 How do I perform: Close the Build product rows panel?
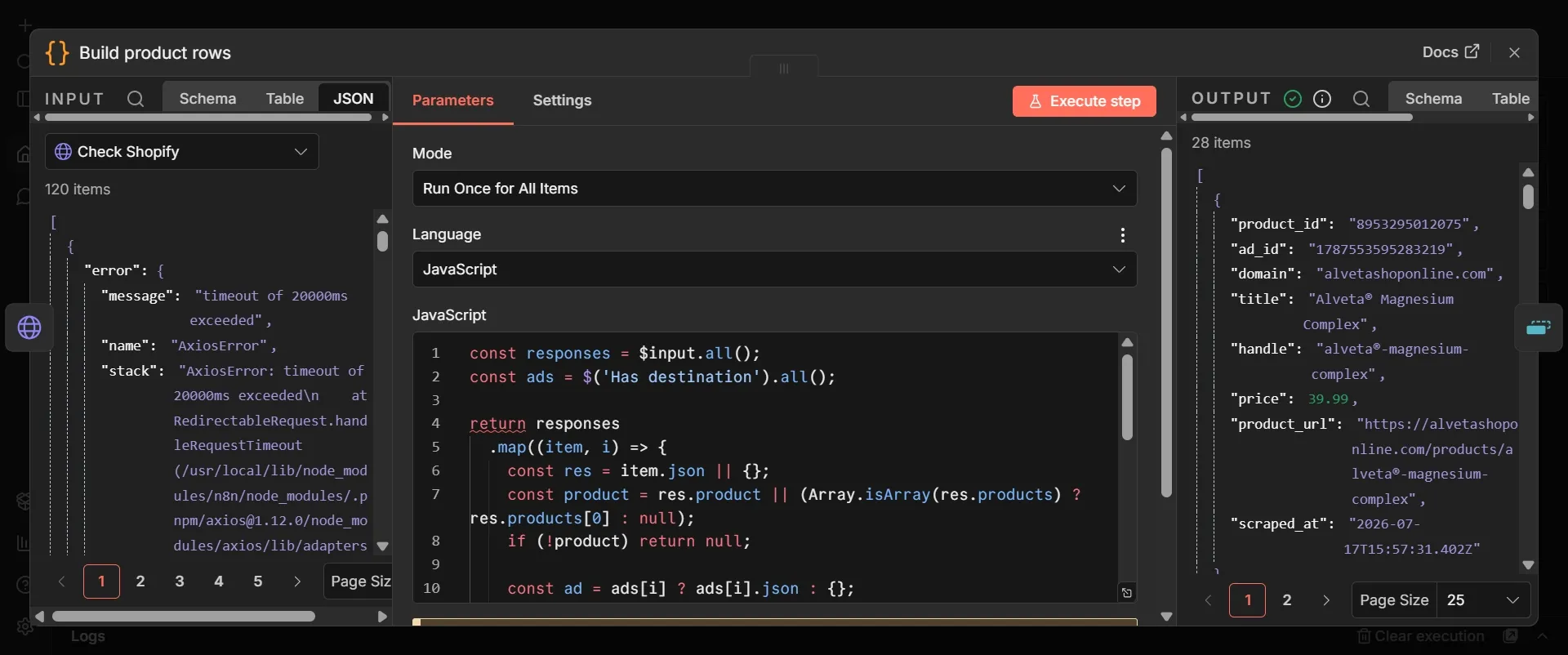1514,52
